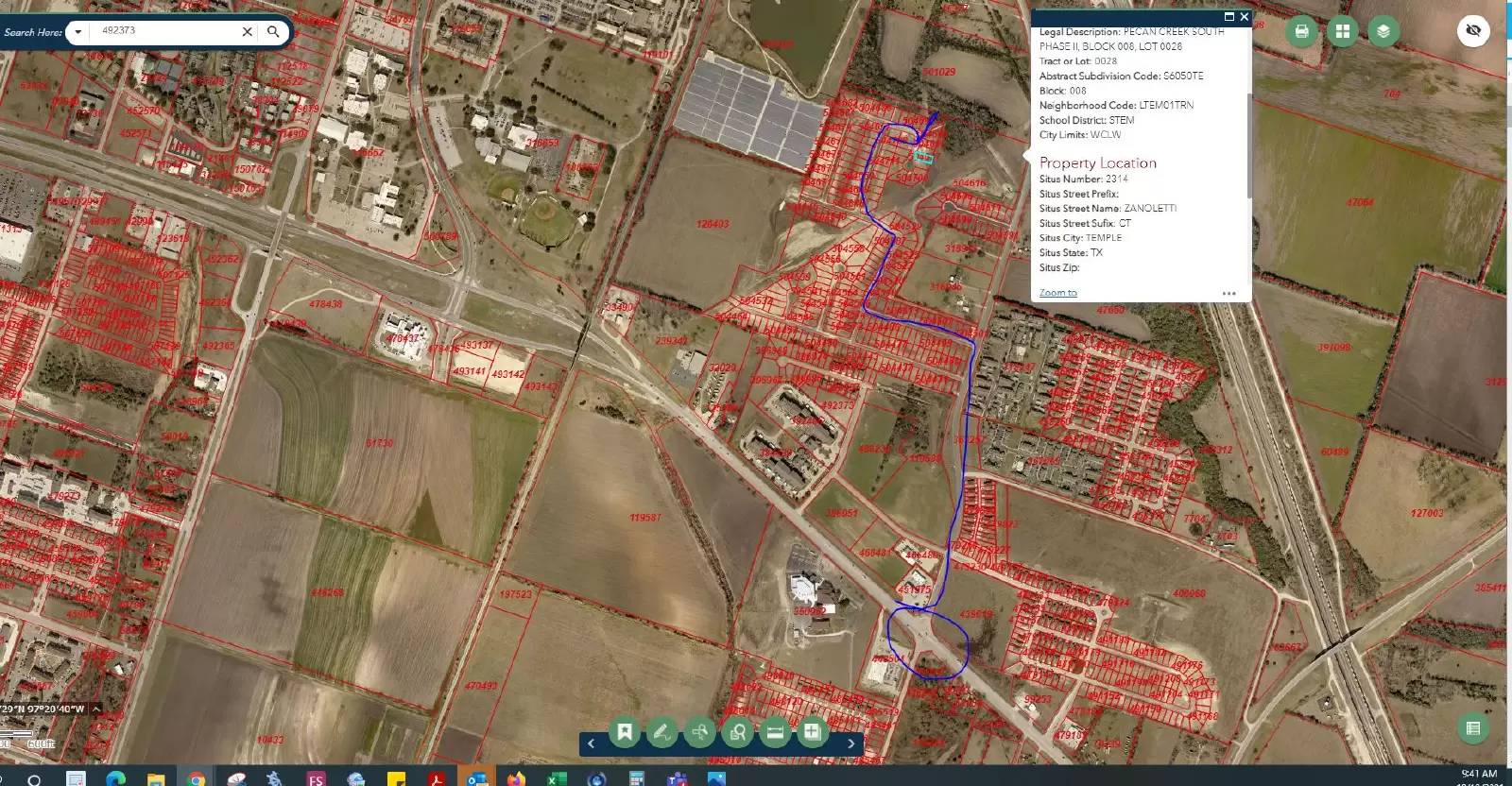This screenshot has width=1512, height=786.
Task: Open the Basemap Gallery grid icon
Action: (1342, 31)
